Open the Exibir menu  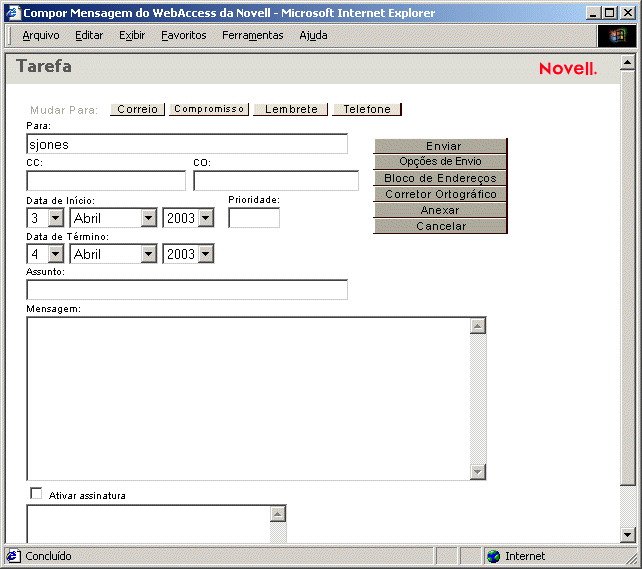point(132,36)
